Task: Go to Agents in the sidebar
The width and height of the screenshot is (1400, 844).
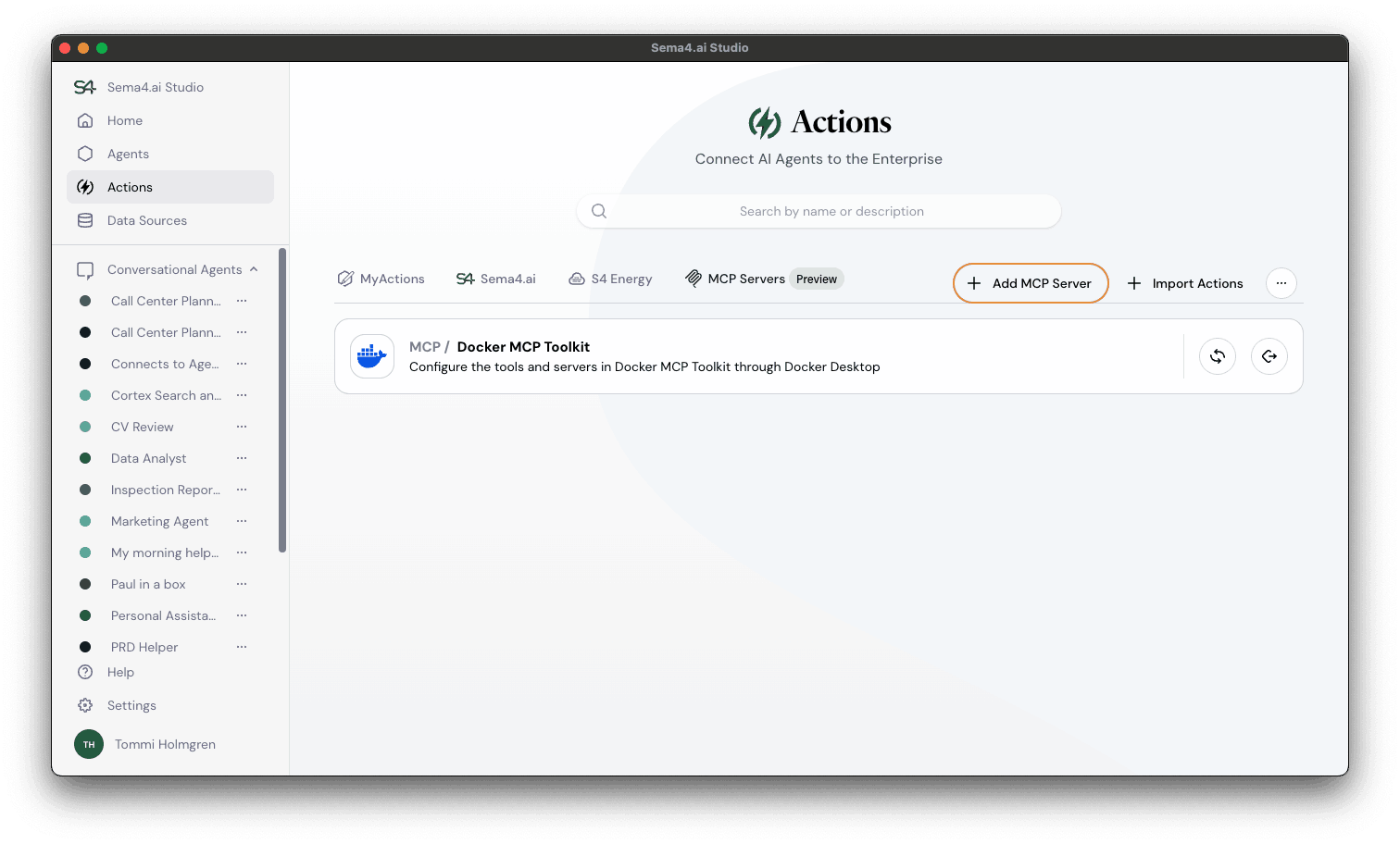Action: click(x=128, y=154)
